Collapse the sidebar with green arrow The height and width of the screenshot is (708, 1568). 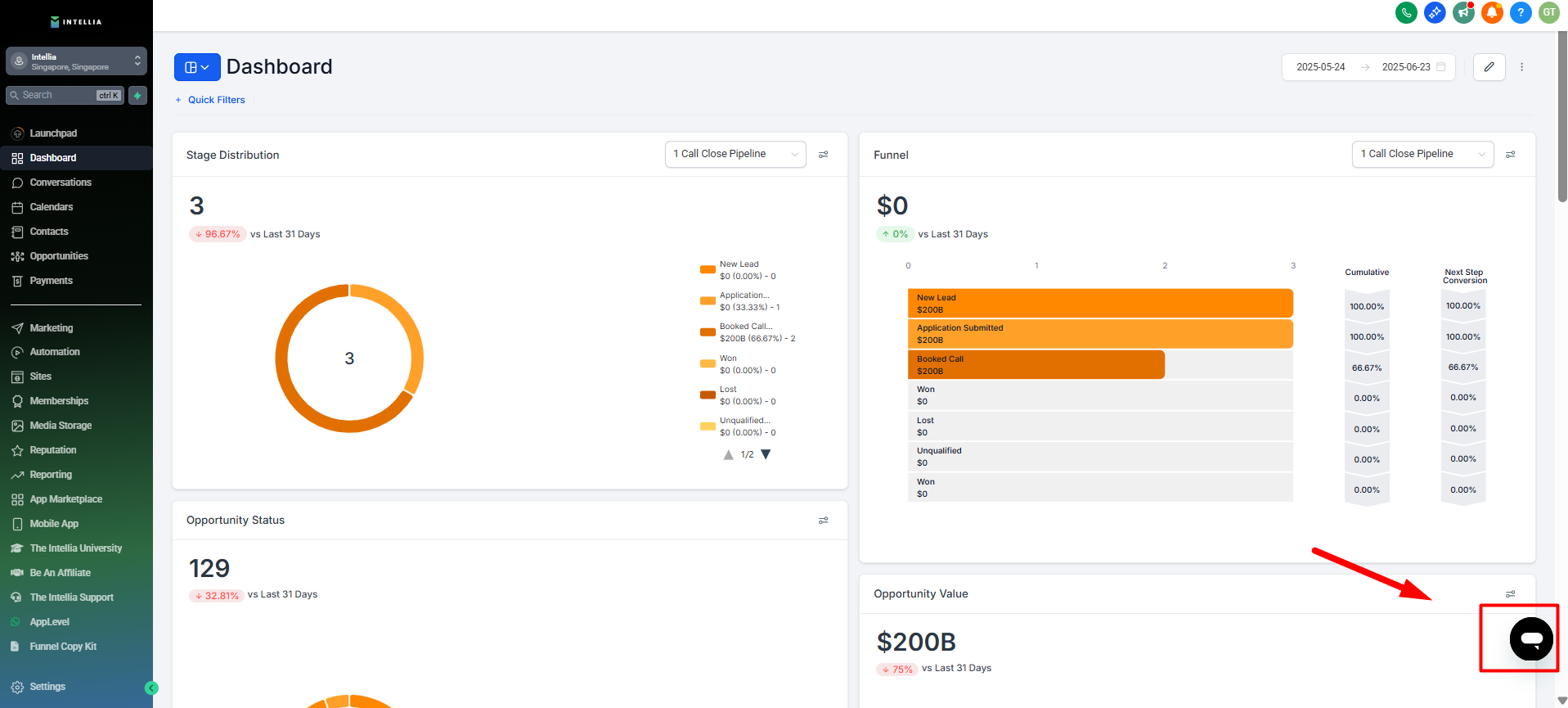[x=151, y=688]
